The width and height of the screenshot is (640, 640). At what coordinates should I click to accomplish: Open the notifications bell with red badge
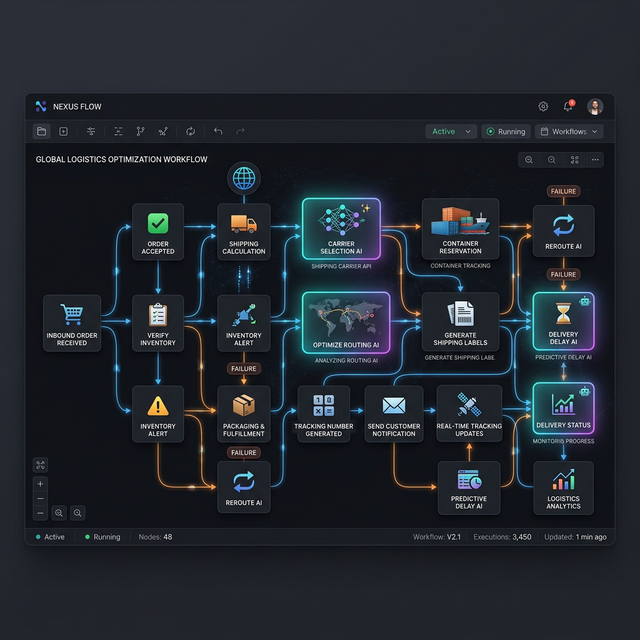tap(569, 106)
